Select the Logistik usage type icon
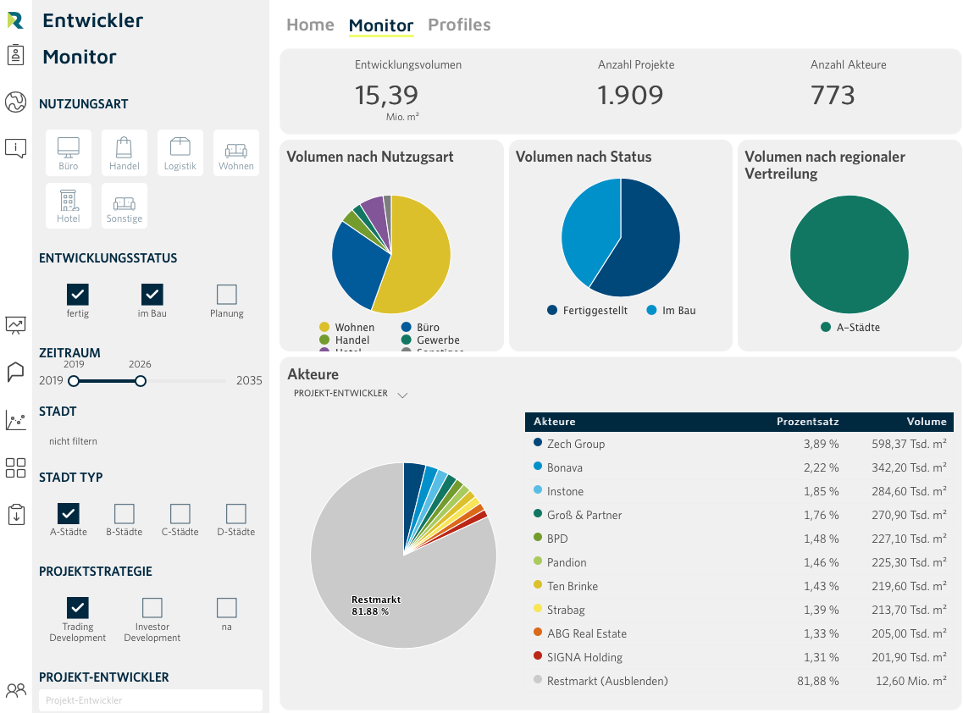The height and width of the screenshot is (714, 964). [180, 153]
